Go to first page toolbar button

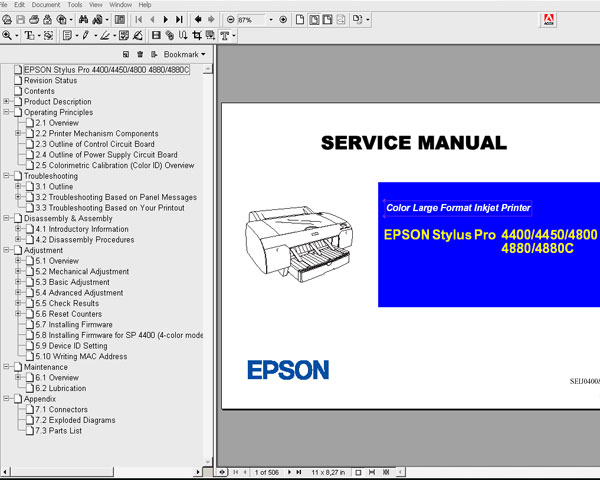coord(139,20)
